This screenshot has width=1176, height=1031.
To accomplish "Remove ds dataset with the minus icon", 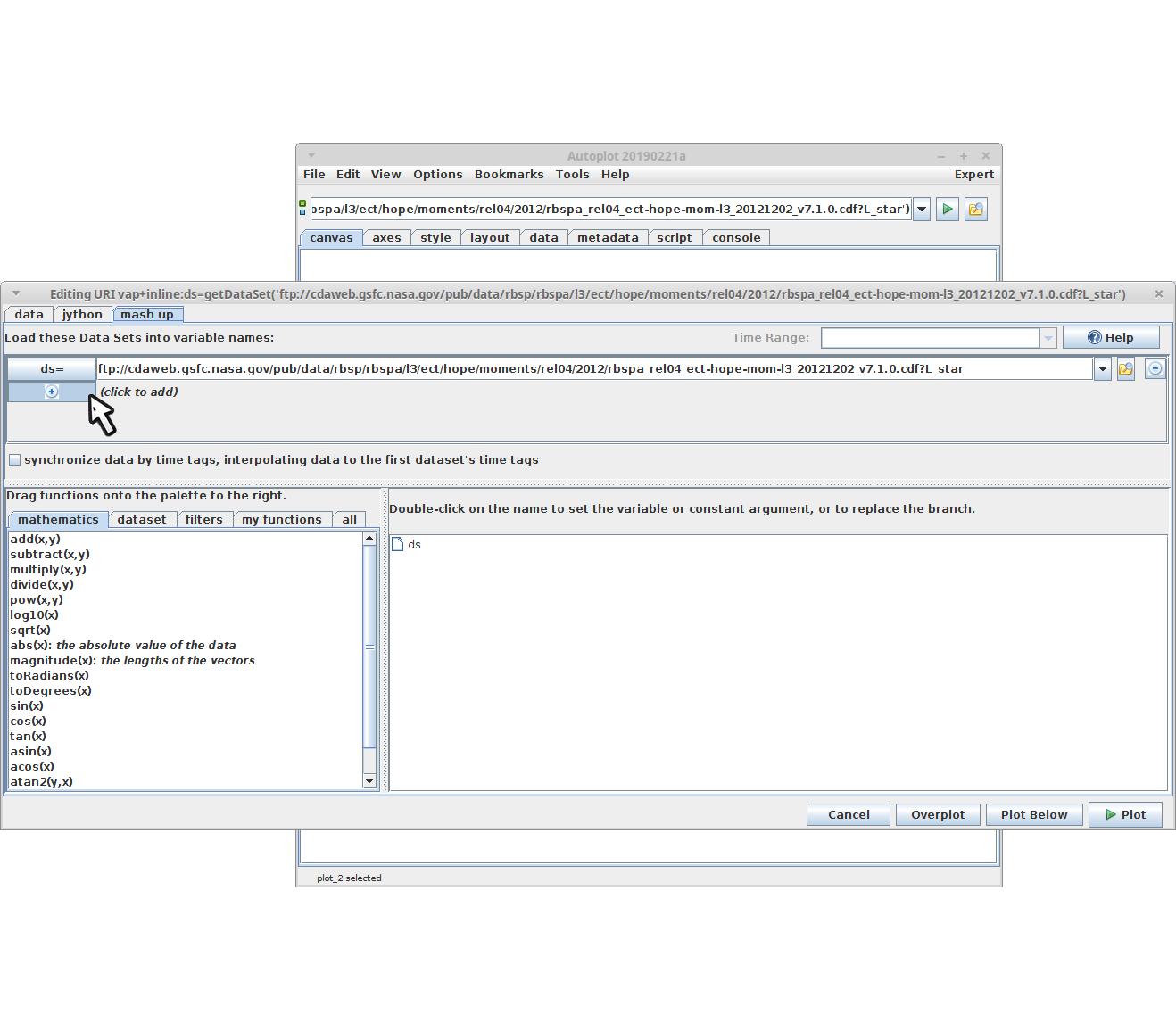I will tap(1155, 369).
